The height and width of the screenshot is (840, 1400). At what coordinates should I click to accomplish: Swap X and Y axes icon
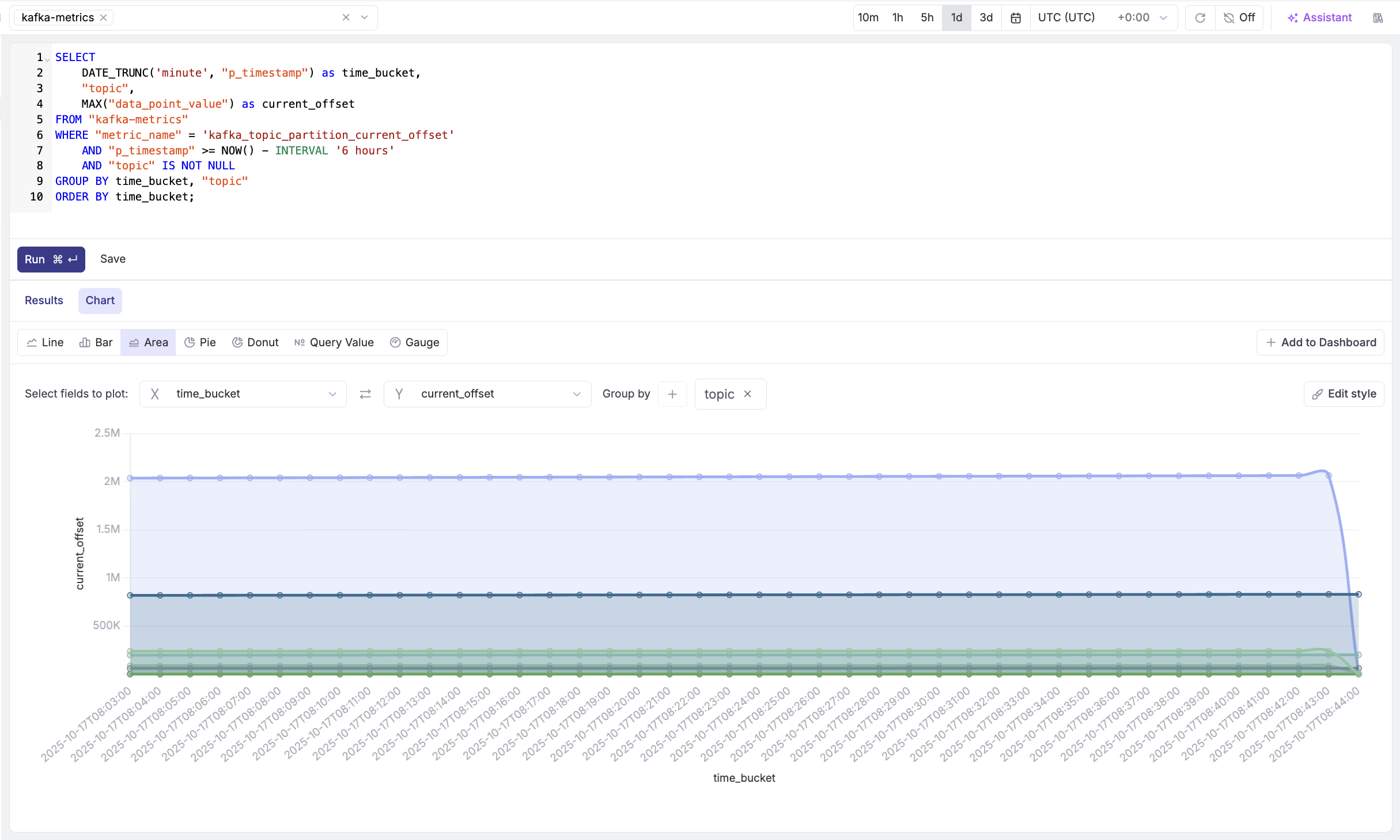(x=365, y=394)
